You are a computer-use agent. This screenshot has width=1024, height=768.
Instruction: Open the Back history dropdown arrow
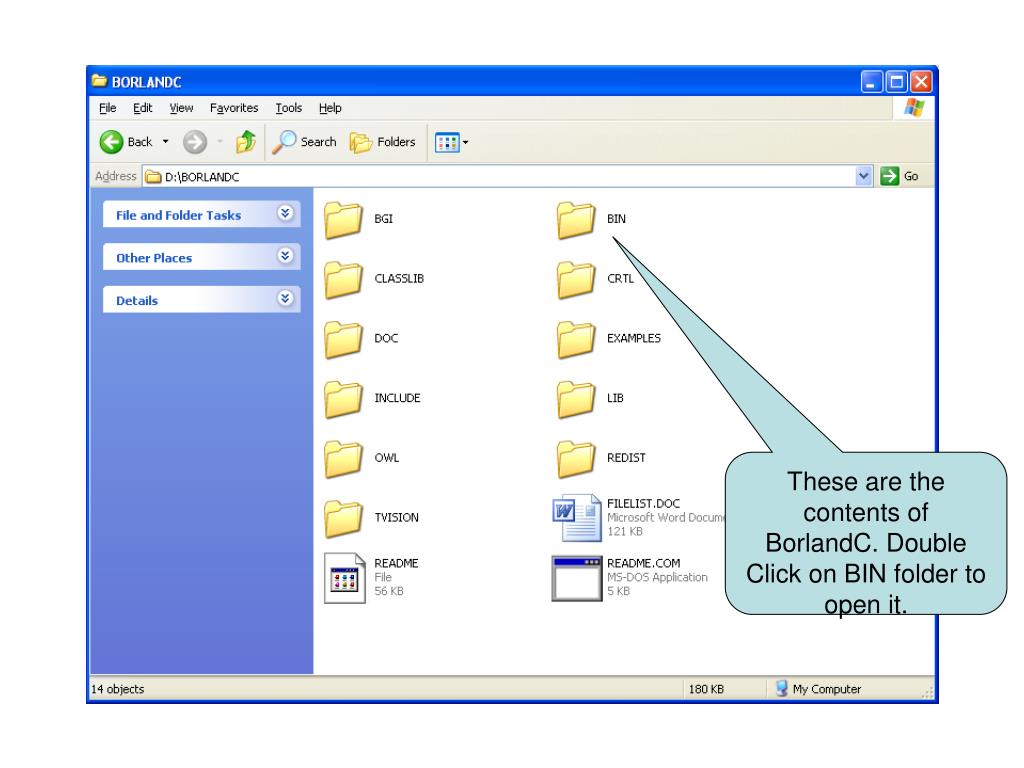tap(165, 142)
